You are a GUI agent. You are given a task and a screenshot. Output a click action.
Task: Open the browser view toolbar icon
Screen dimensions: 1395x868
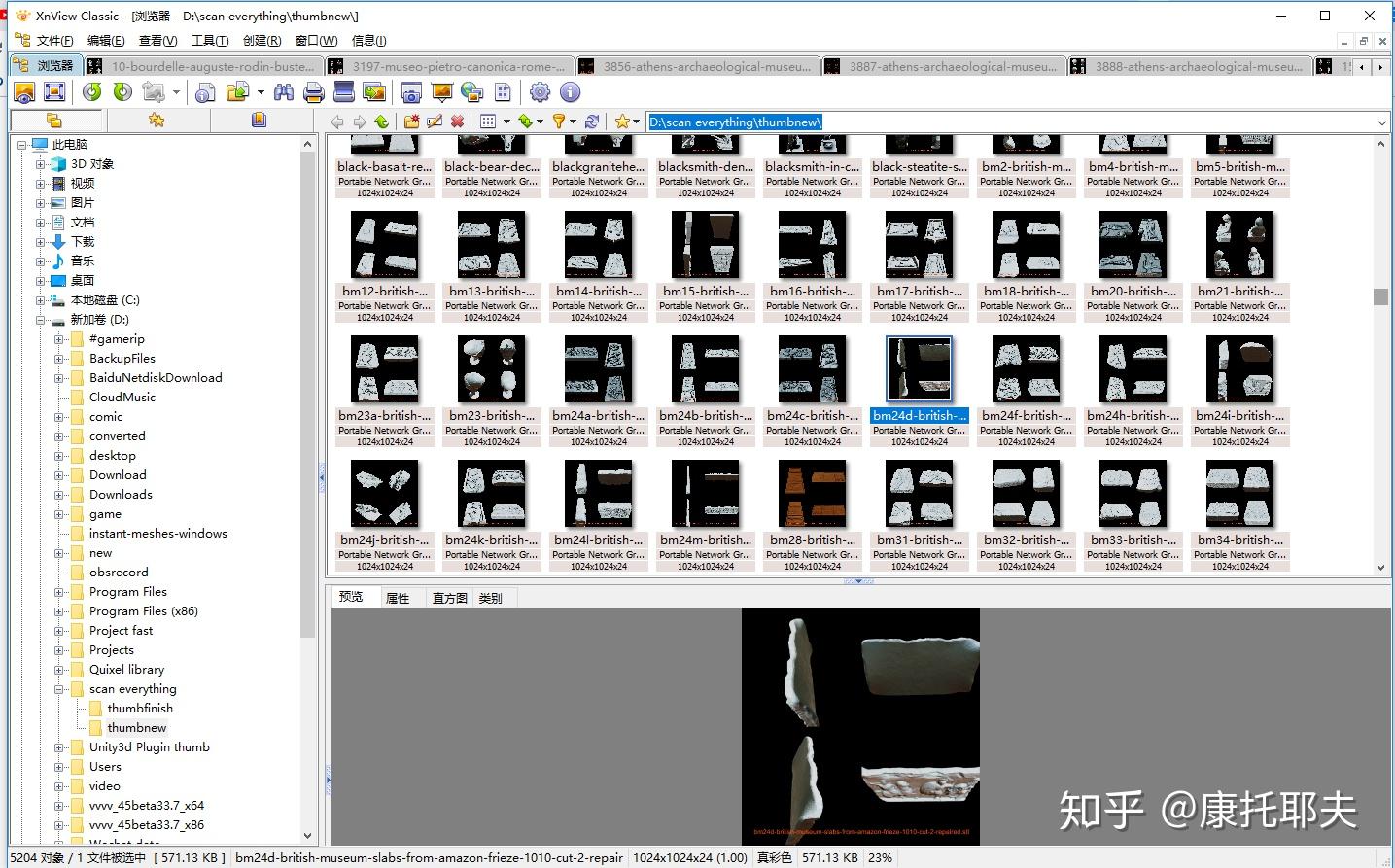tap(24, 92)
